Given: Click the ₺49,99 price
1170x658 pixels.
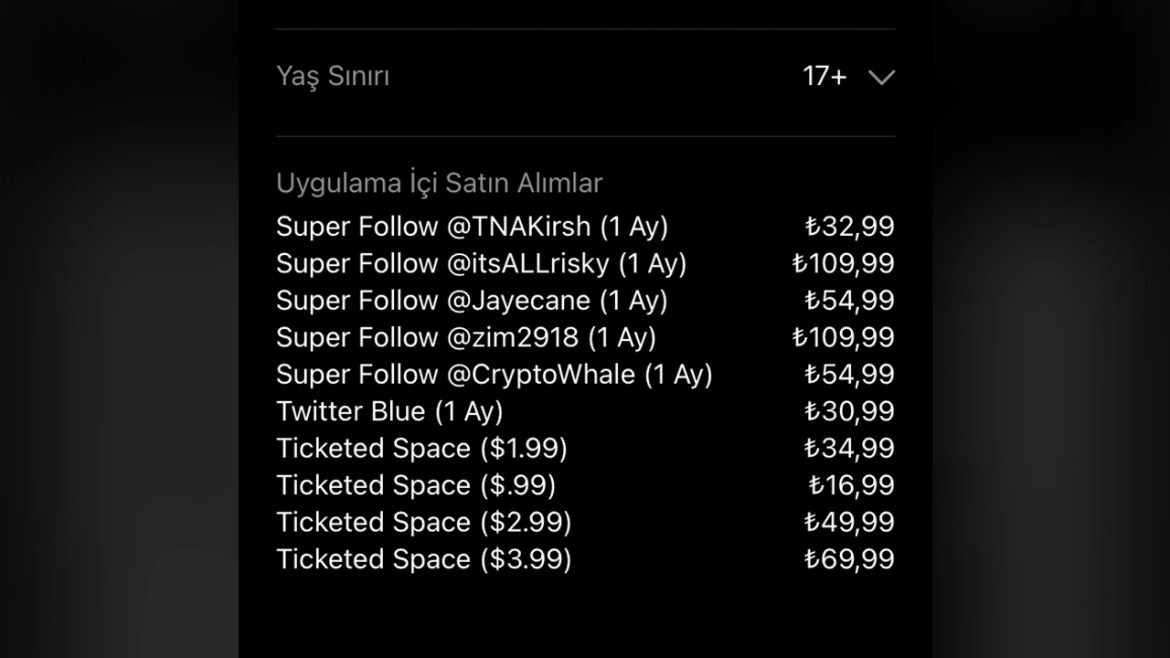Looking at the screenshot, I should [849, 522].
